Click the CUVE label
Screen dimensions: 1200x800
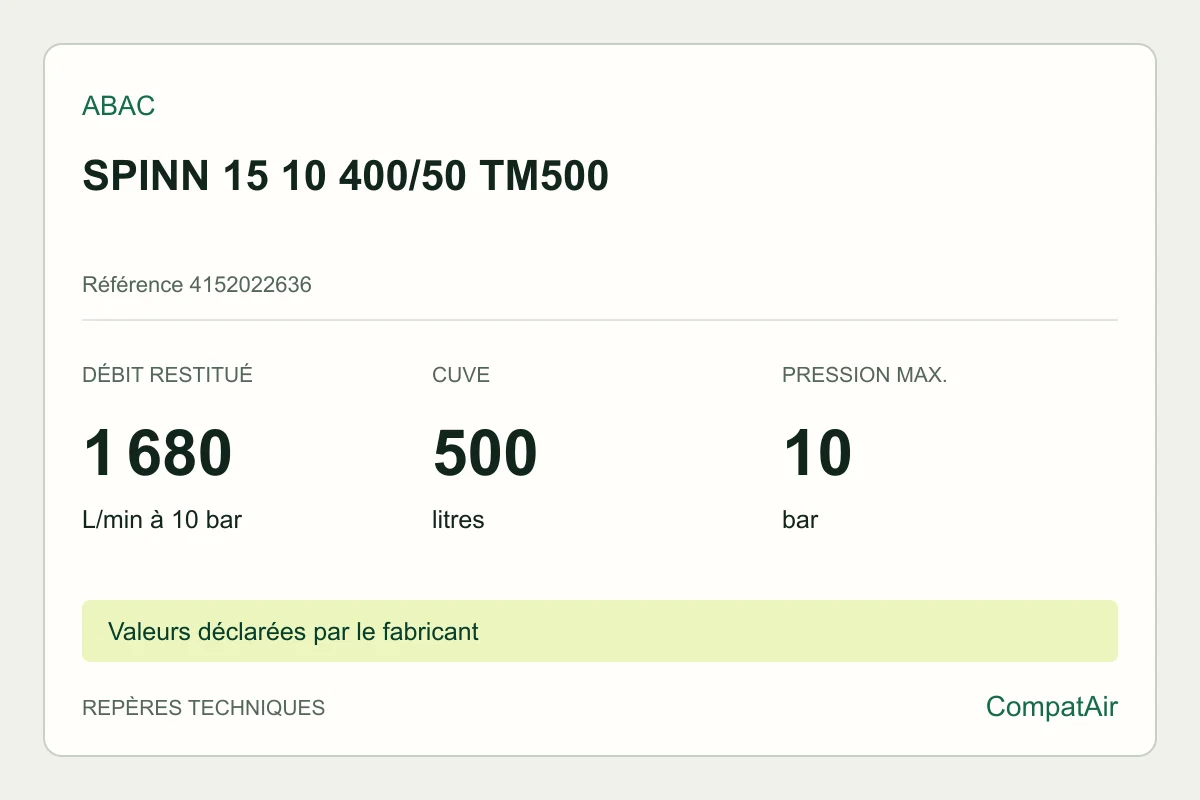[x=461, y=376]
